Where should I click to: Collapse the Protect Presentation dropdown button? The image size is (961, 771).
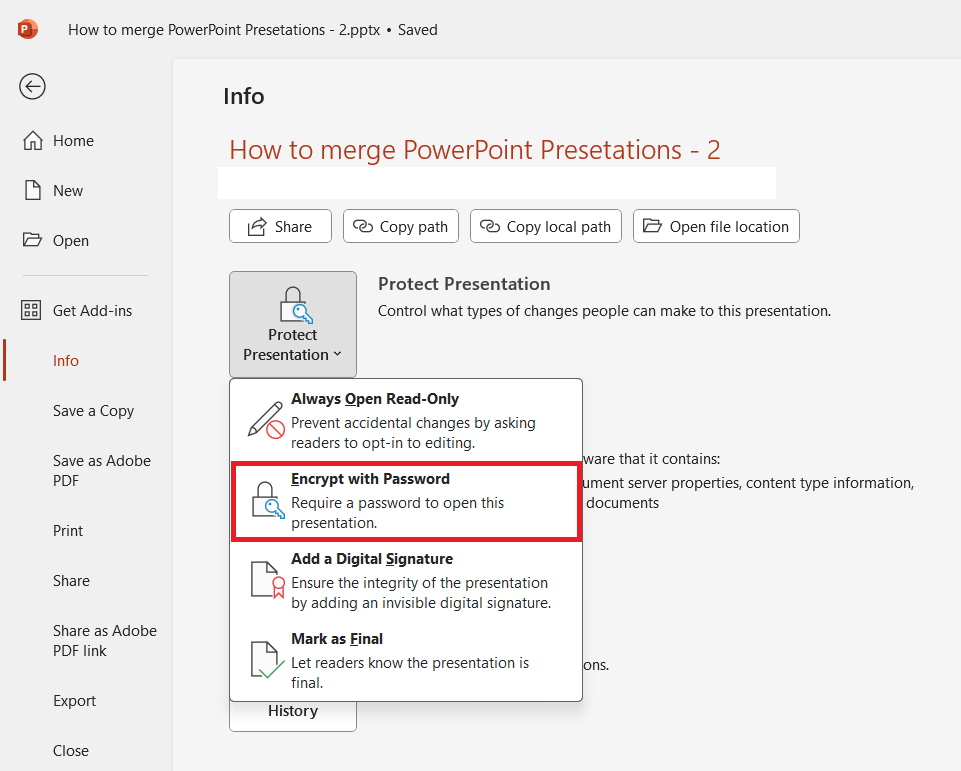(293, 324)
